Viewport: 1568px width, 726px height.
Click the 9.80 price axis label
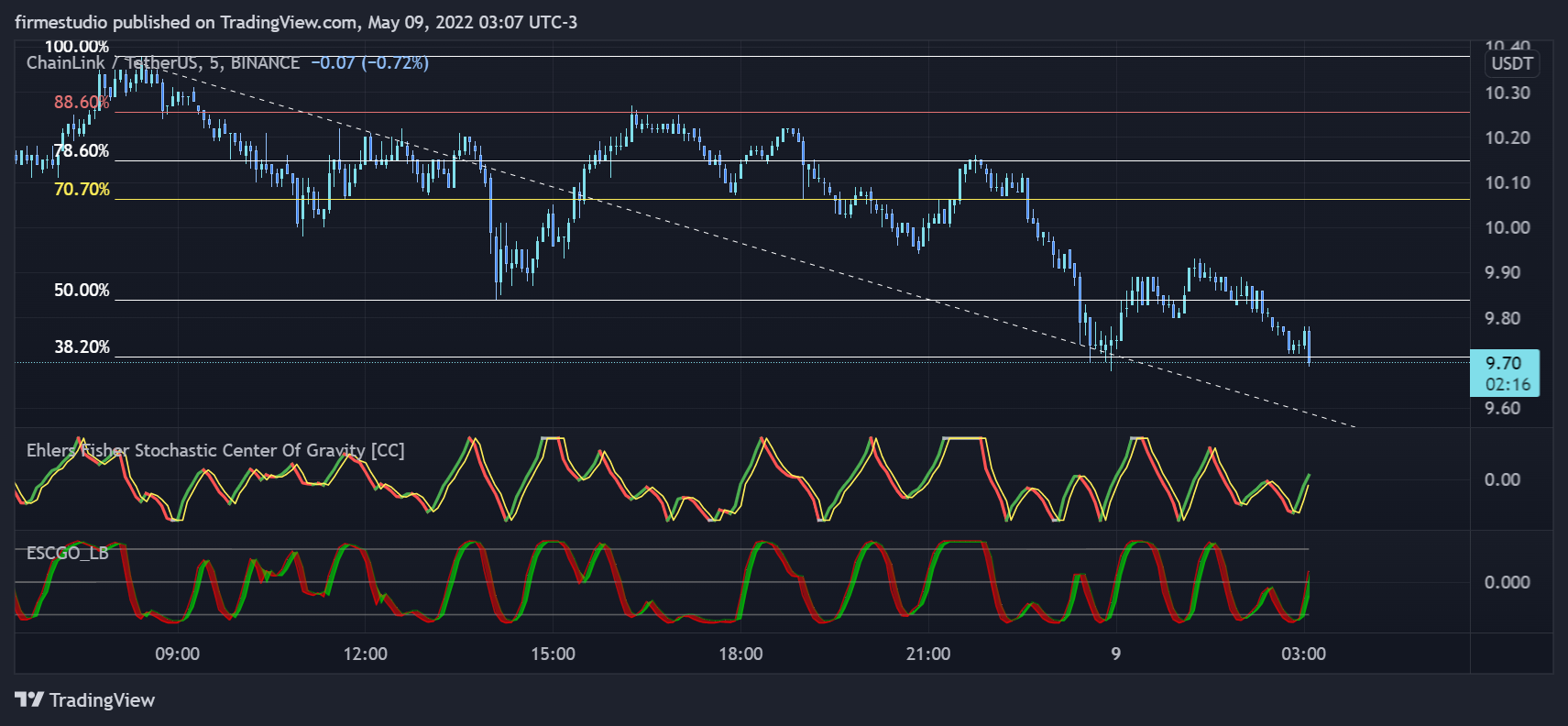click(1503, 318)
